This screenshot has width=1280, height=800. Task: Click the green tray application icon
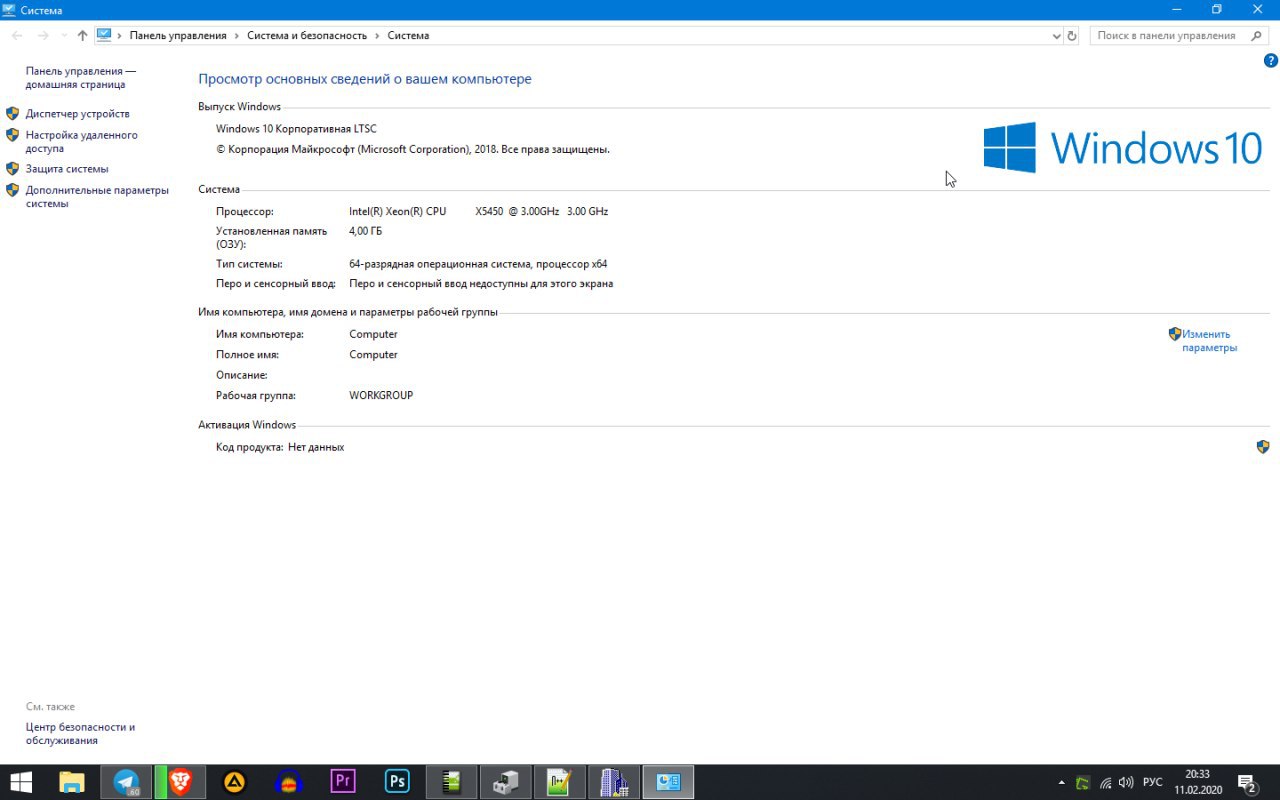coord(1082,782)
